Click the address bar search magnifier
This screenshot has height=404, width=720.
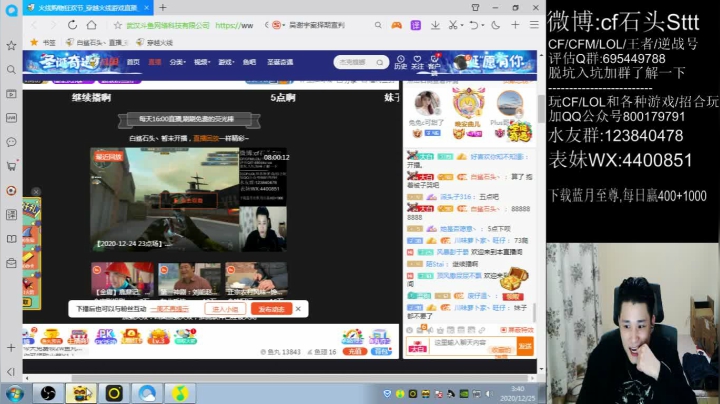click(x=377, y=25)
